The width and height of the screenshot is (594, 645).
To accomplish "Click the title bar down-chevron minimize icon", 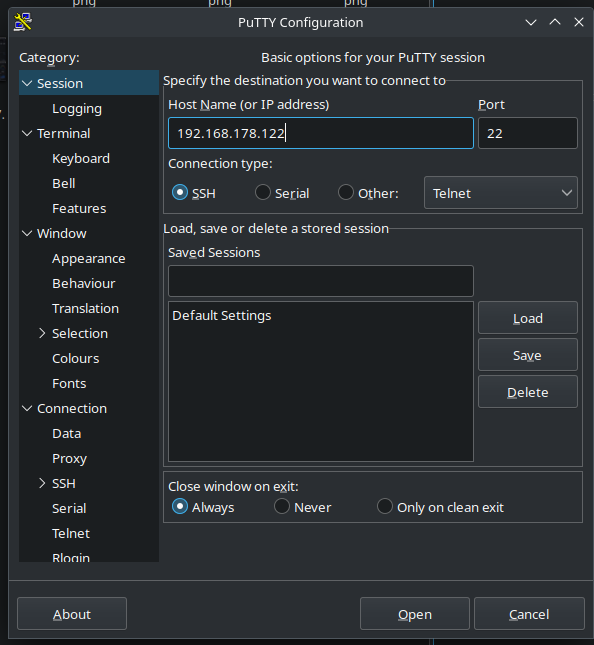I will pos(531,22).
